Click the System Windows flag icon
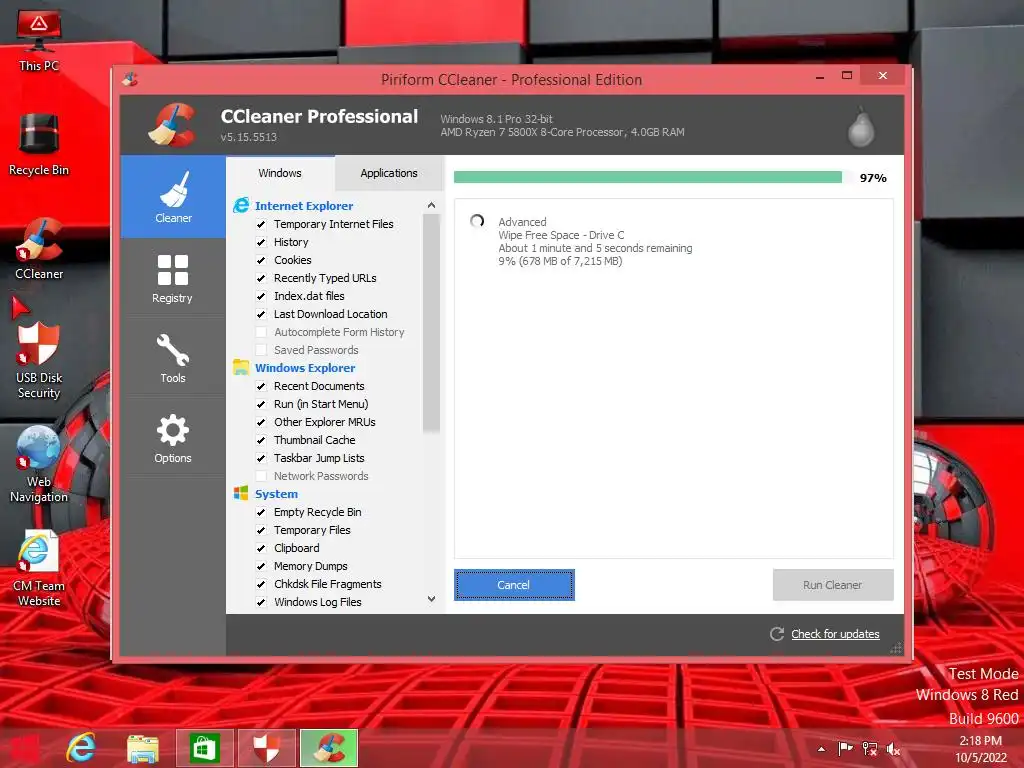The width and height of the screenshot is (1024, 768). (241, 493)
